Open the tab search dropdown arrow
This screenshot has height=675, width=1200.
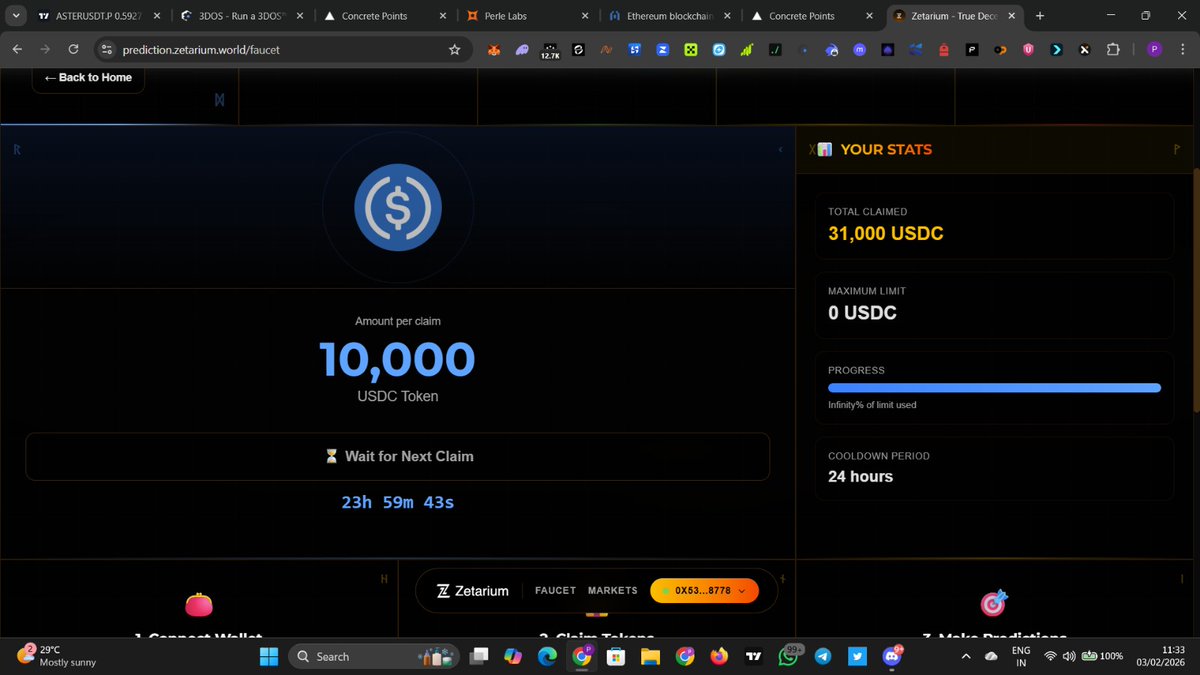15,16
